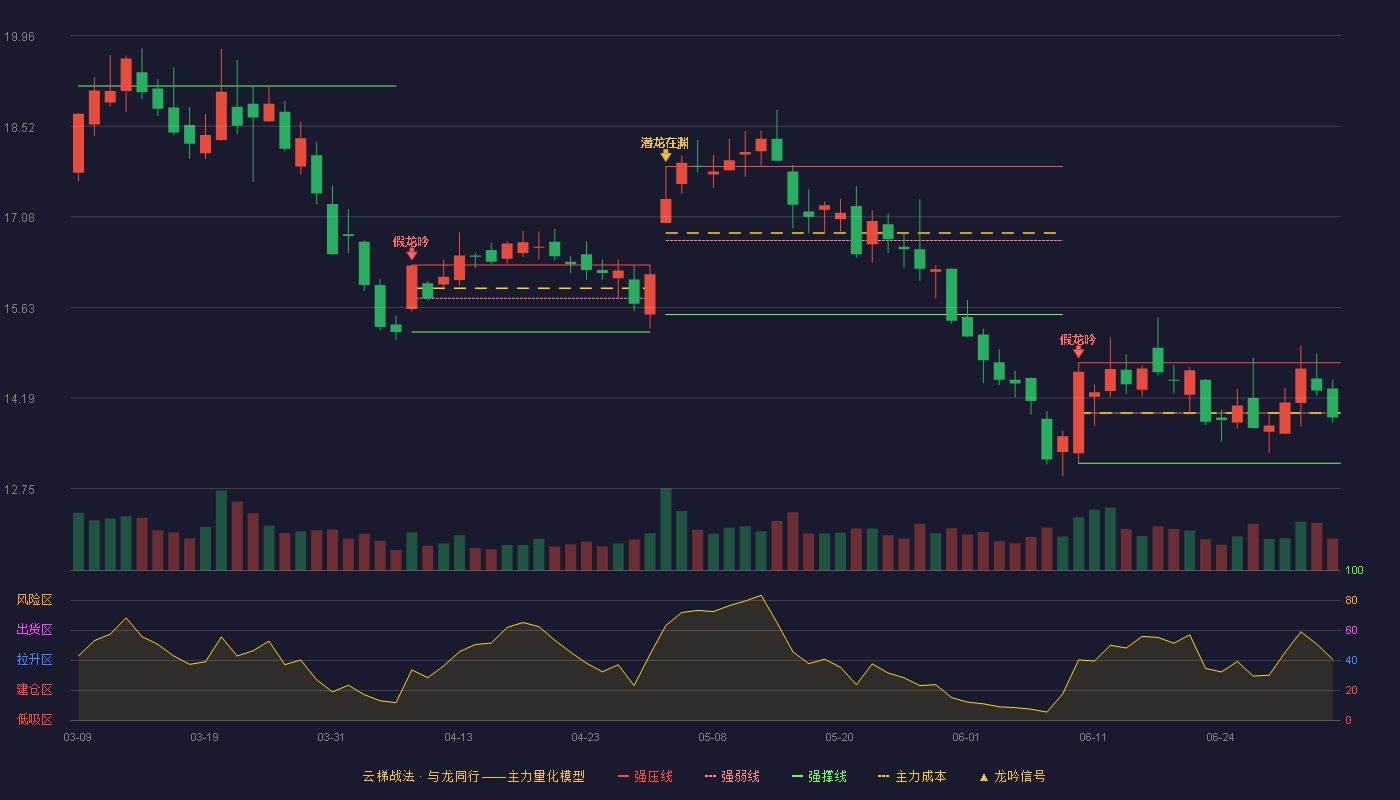The height and width of the screenshot is (800, 1400).
Task: Click the 03-09 date label
Action: point(77,737)
